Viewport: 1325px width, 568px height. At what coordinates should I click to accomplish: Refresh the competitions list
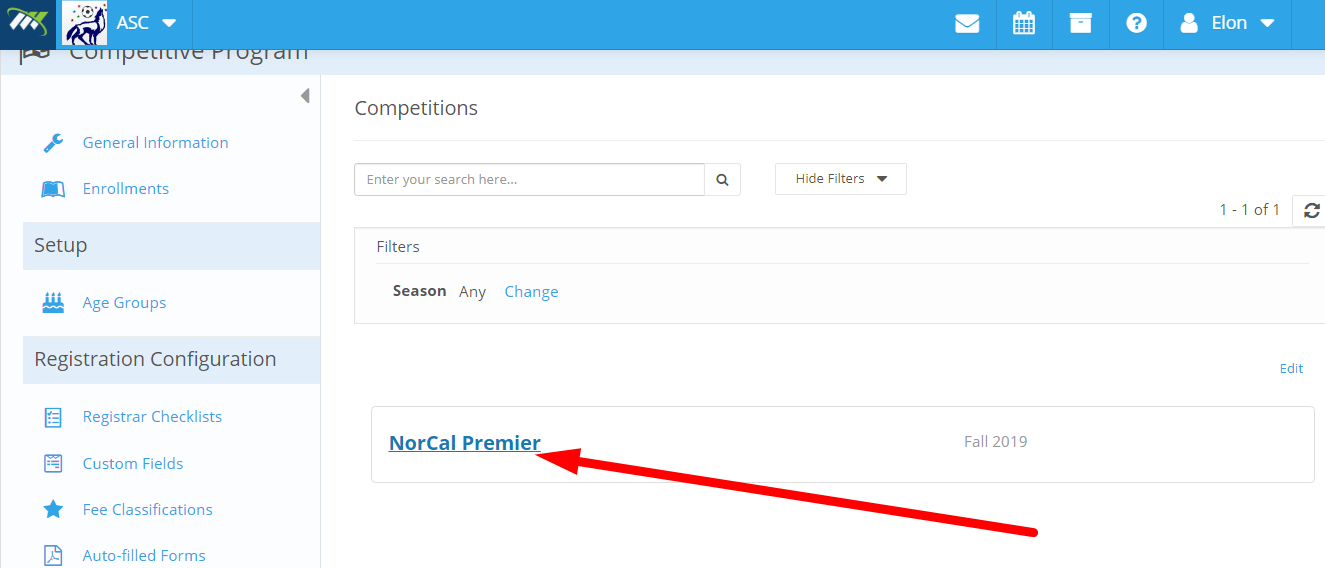[1311, 210]
